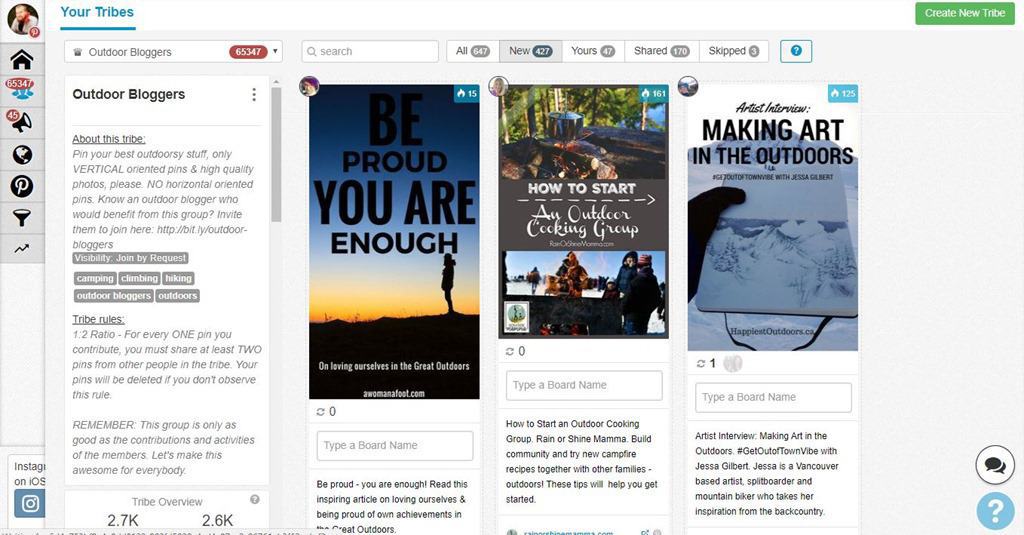The width and height of the screenshot is (1024, 535).
Task: Click the outdoors tag
Action: 177,296
